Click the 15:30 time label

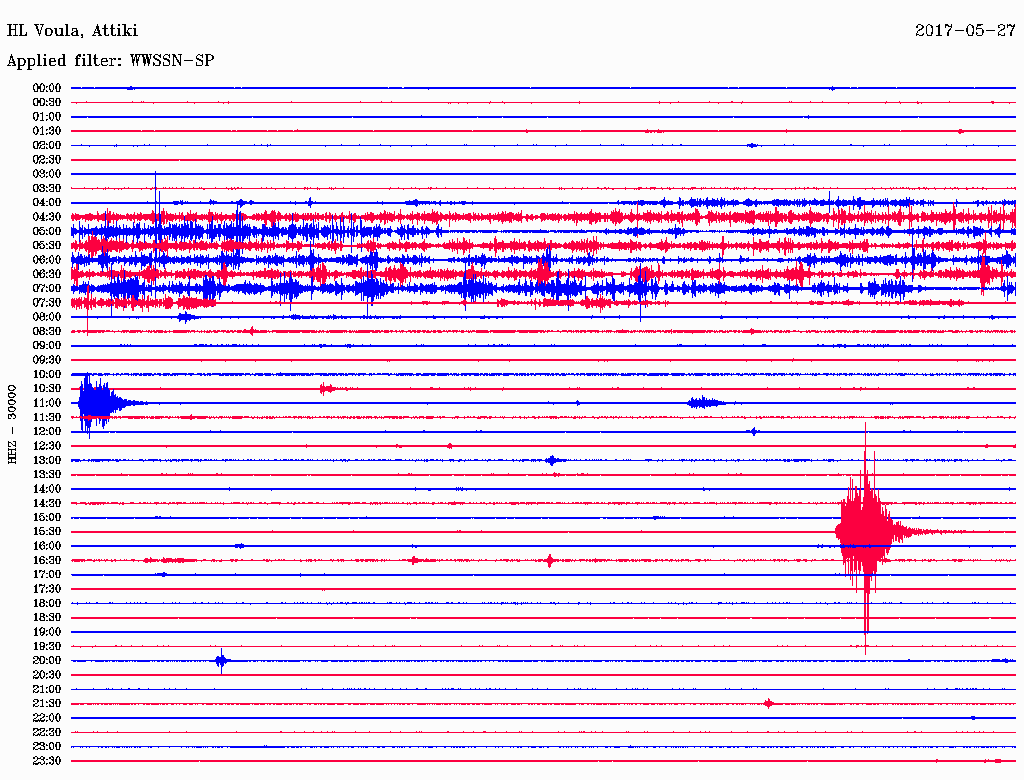coord(47,532)
